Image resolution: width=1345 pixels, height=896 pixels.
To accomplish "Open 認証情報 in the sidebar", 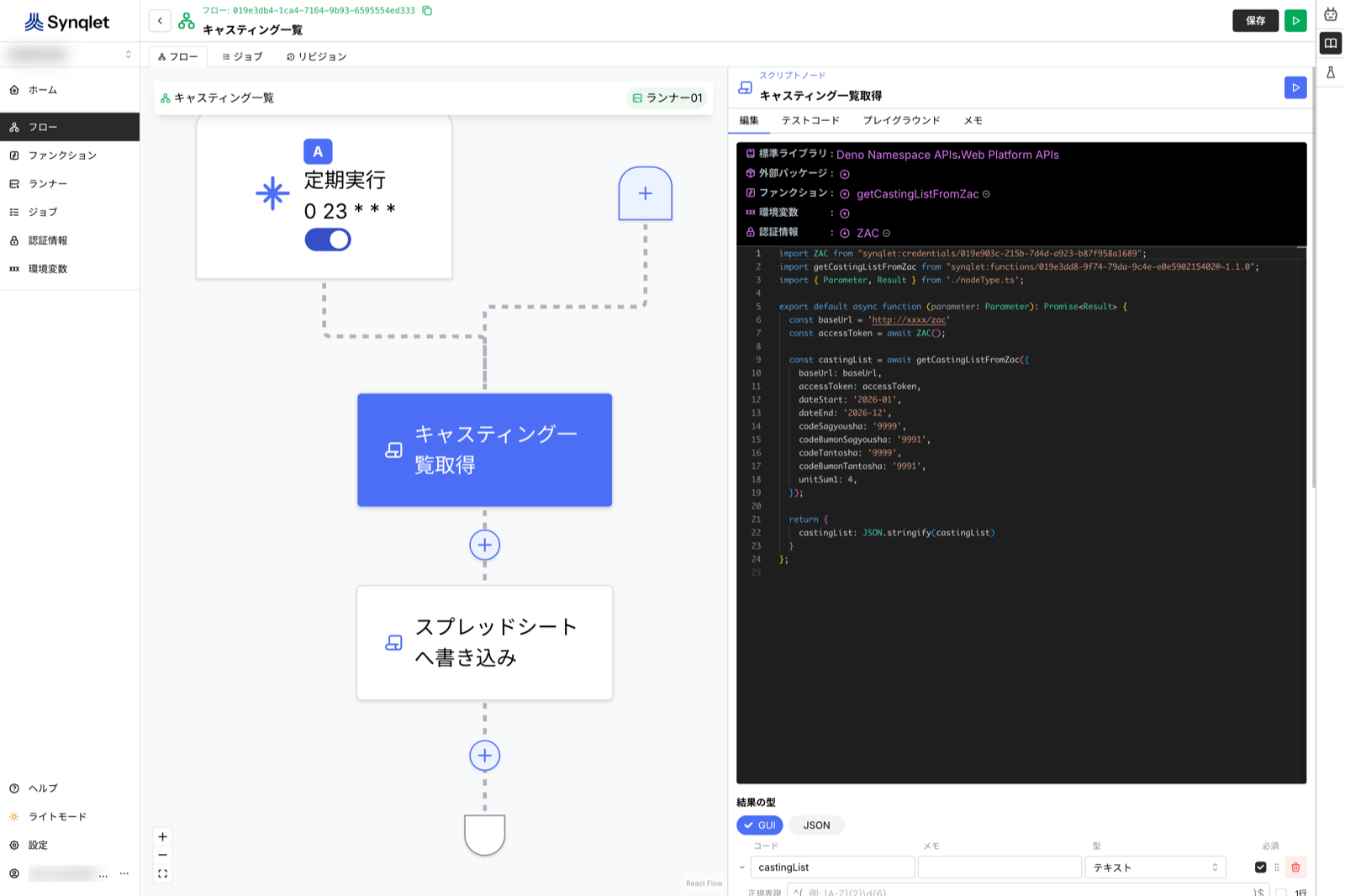I will pyautogui.click(x=70, y=240).
